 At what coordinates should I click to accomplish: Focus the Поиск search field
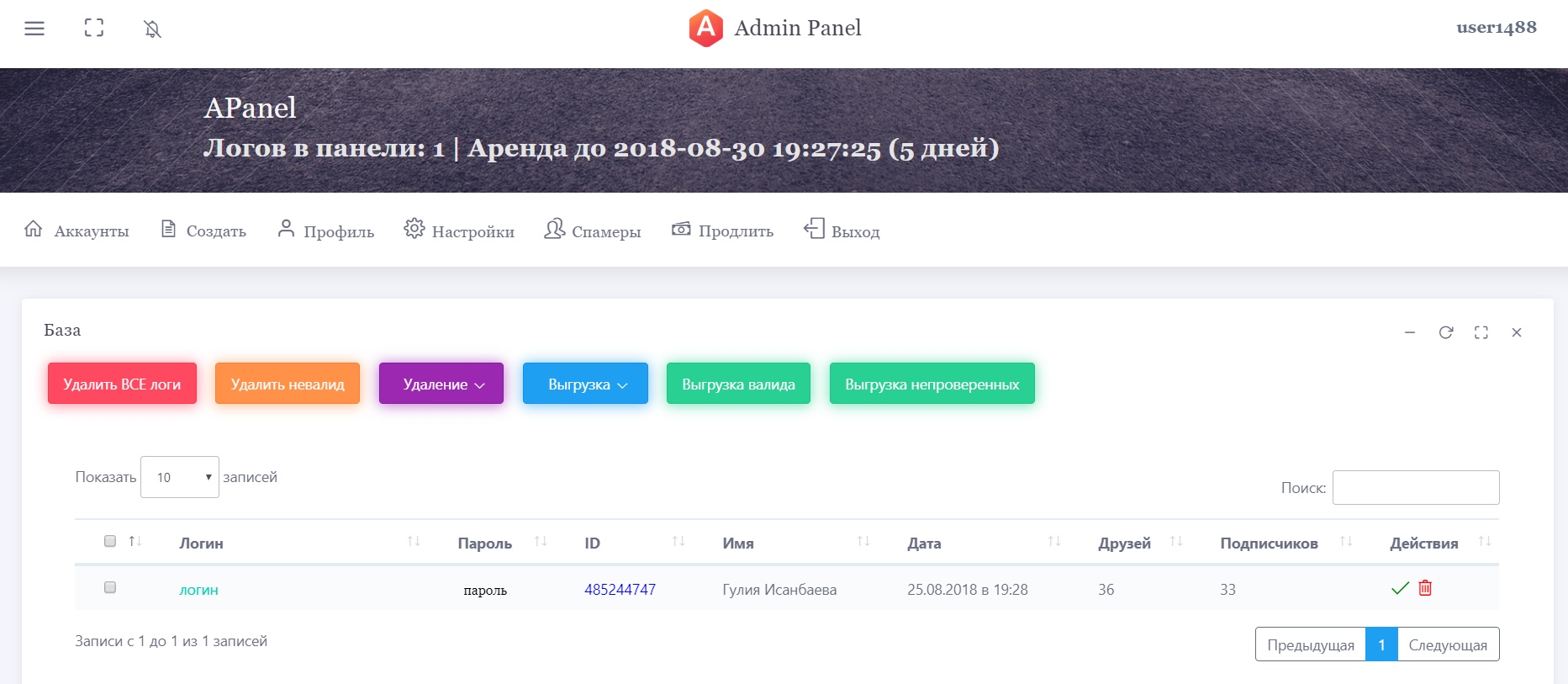point(1416,487)
